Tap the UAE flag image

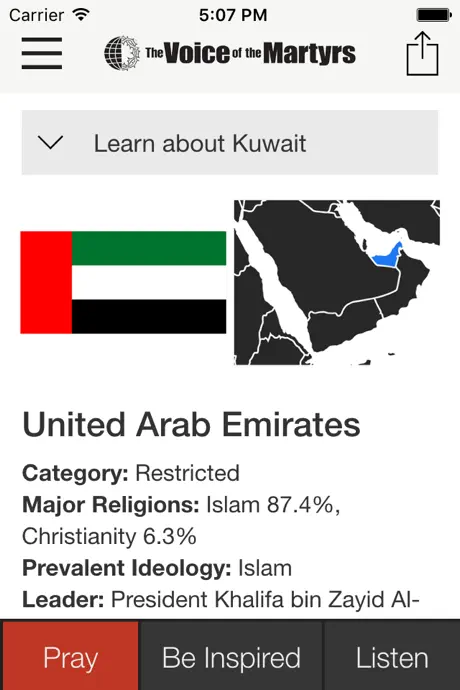tap(123, 282)
